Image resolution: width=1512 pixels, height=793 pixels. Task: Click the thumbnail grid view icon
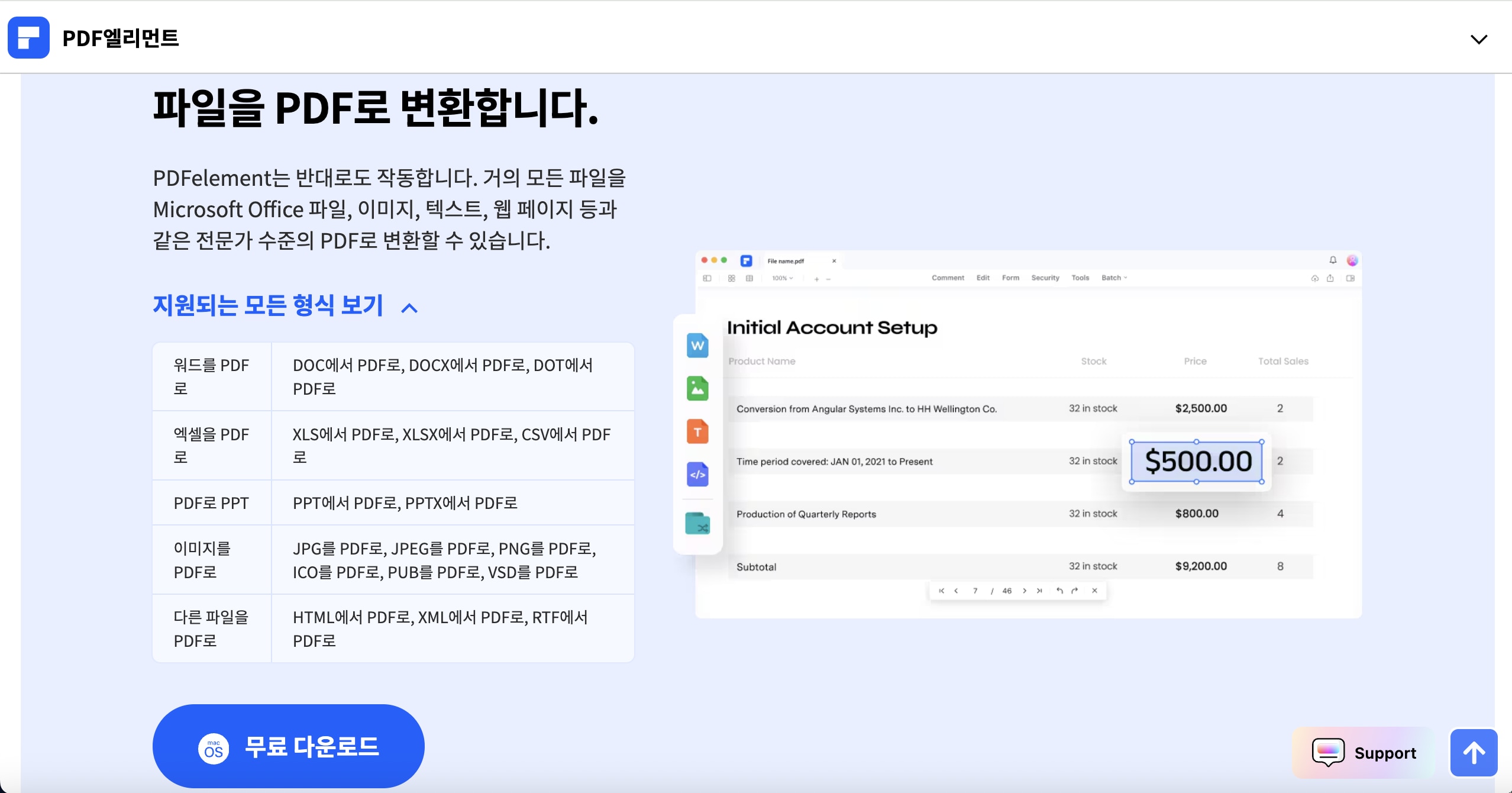732,278
